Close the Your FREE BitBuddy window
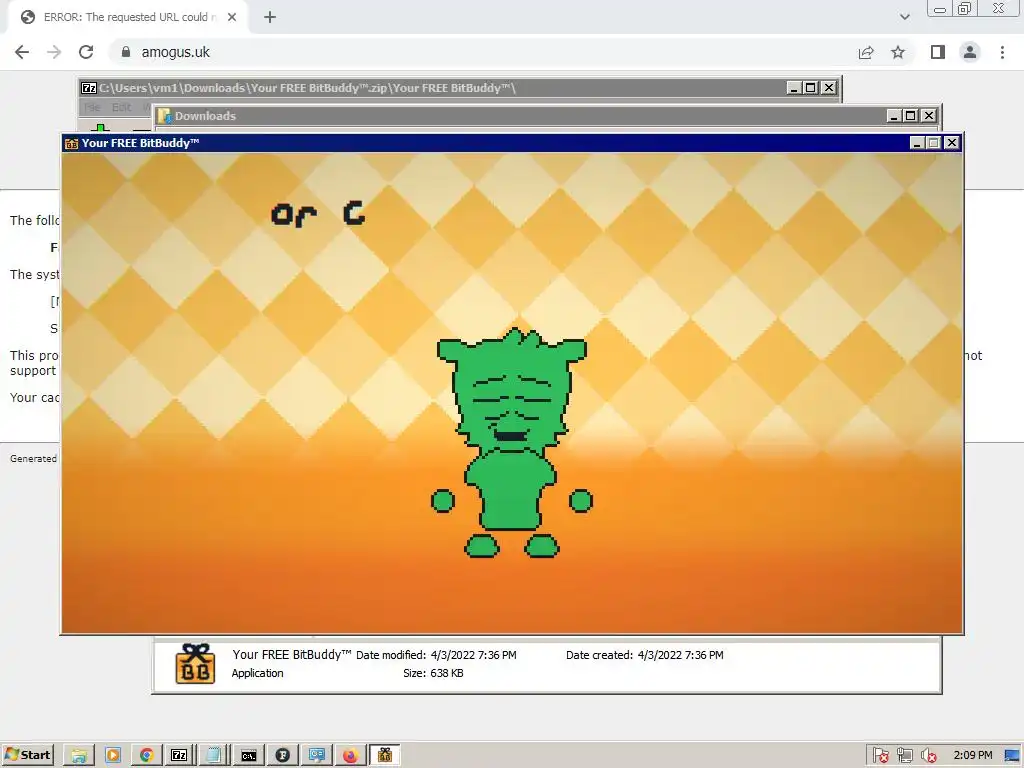This screenshot has height=768, width=1024. 952,142
